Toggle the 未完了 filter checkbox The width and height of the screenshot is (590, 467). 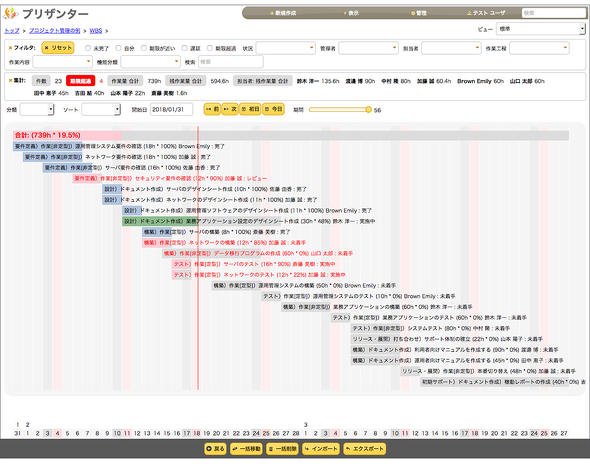coord(88,48)
